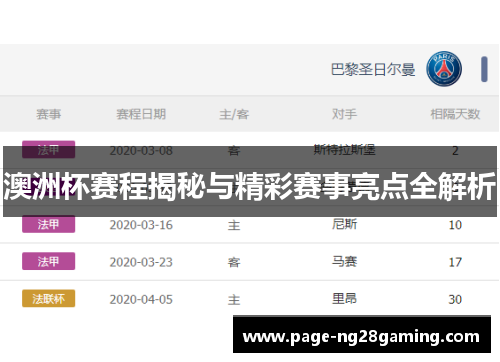This screenshot has width=500, height=362.
Task: Select the 相隔天数 column header
Action: 455,114
